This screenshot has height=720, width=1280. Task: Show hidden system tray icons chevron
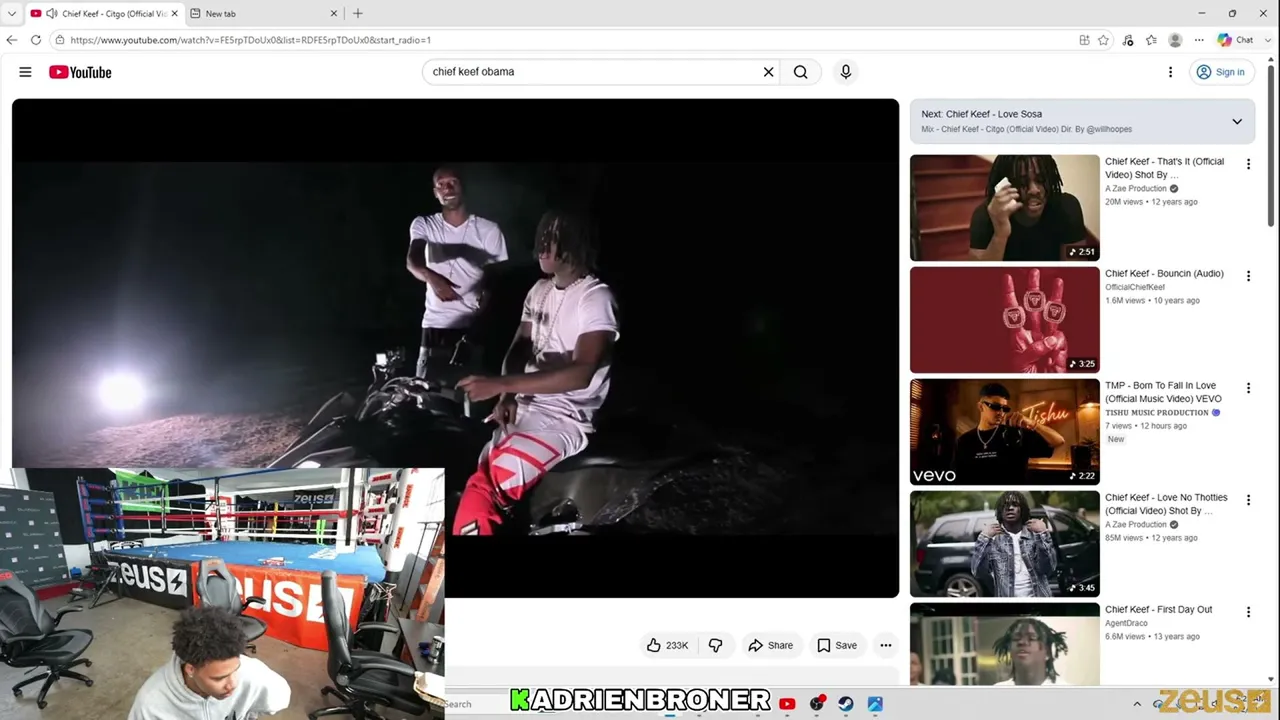point(1137,704)
